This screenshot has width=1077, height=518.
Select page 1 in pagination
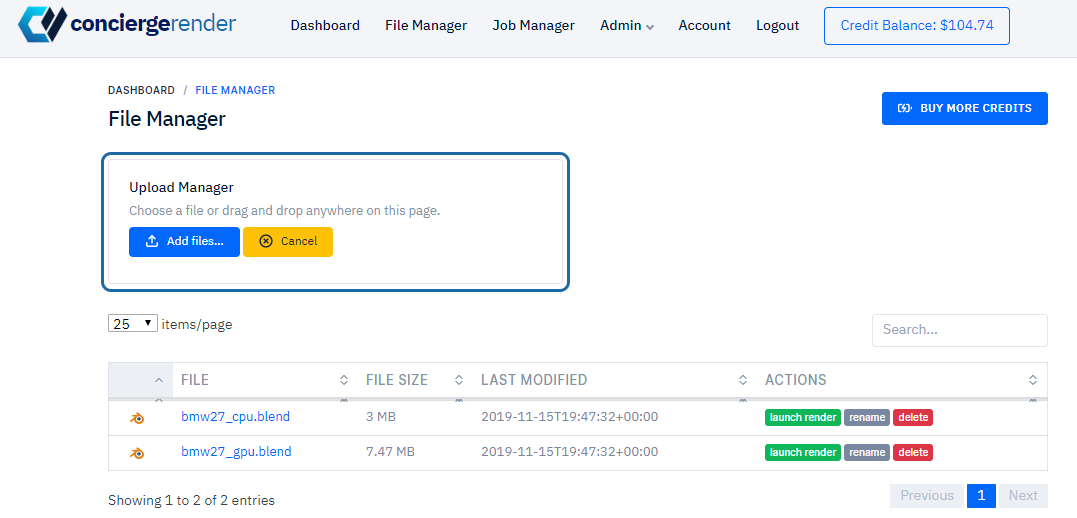pyautogui.click(x=981, y=496)
